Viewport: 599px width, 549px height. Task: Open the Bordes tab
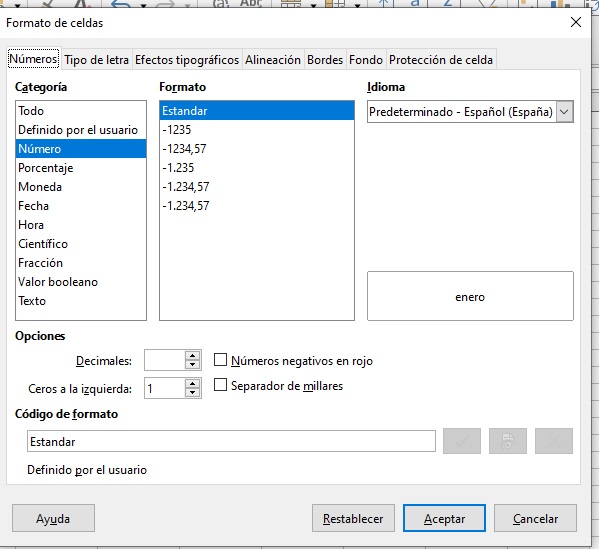tap(325, 60)
